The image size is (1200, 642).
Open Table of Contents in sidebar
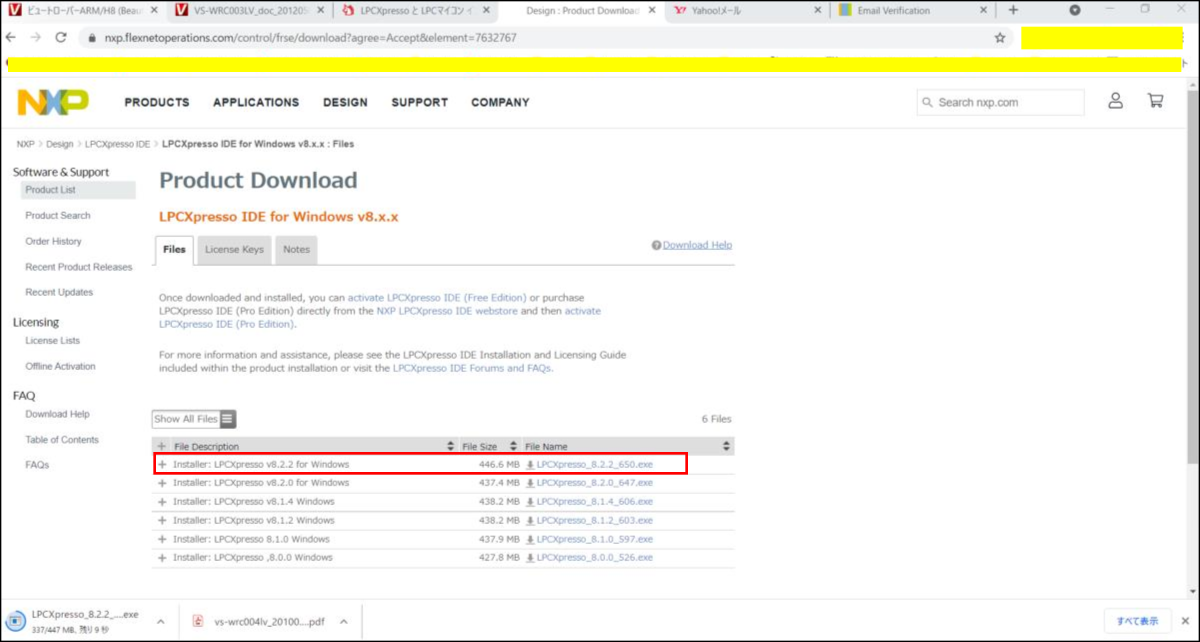tap(62, 440)
